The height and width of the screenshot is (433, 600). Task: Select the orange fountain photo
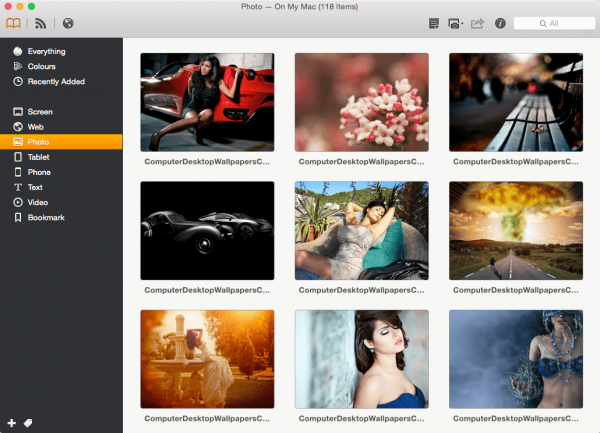207,359
